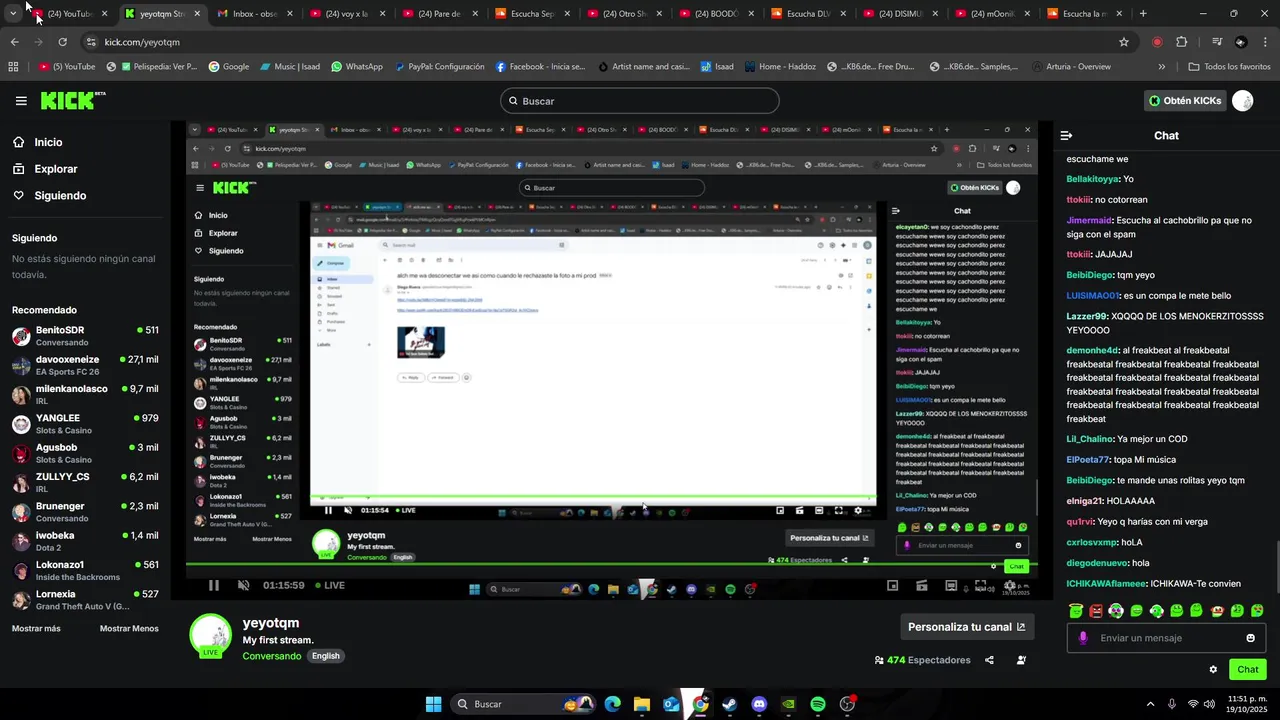The width and height of the screenshot is (1280, 720).
Task: Bookmark this page with star icon
Action: click(1124, 42)
